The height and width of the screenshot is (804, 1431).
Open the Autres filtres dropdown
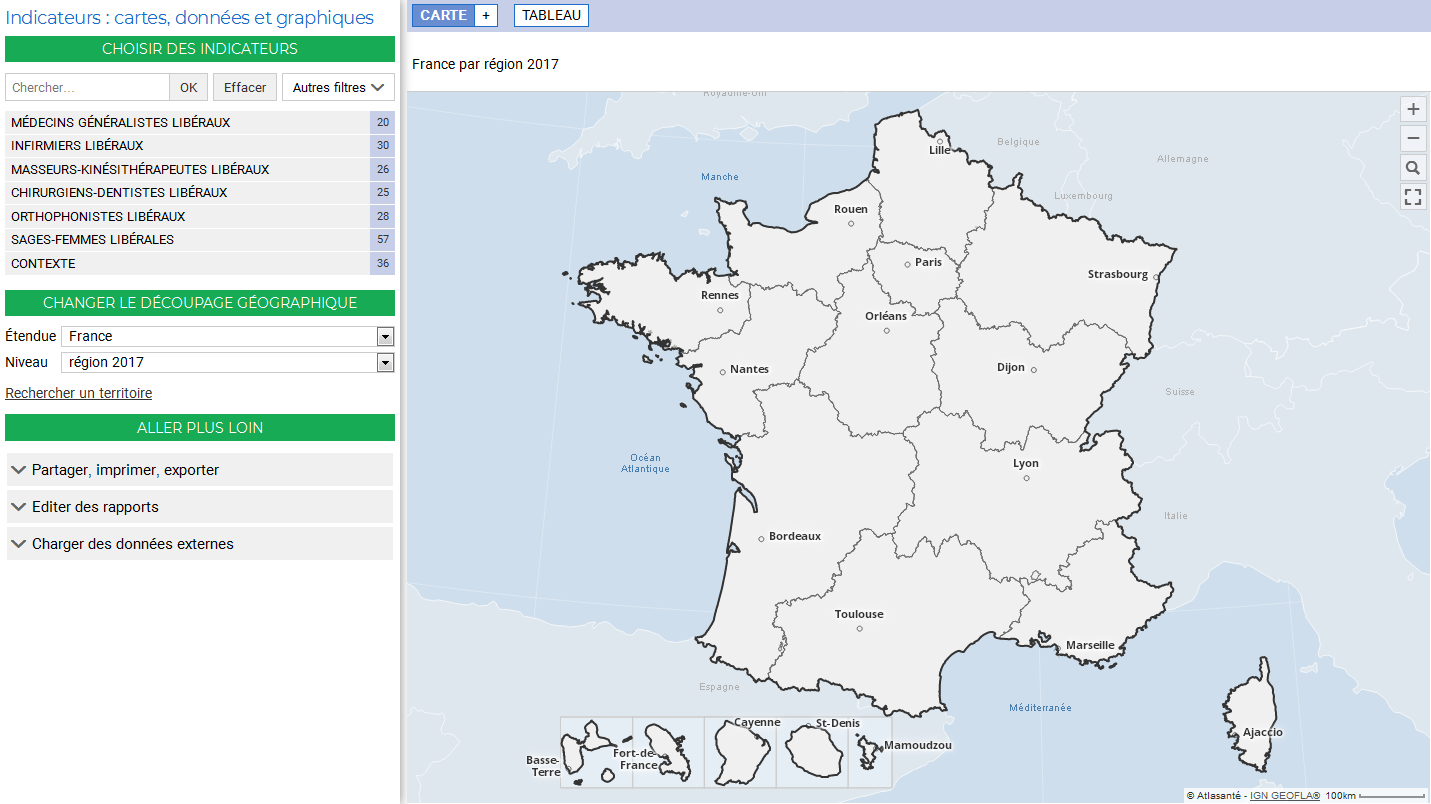point(338,87)
